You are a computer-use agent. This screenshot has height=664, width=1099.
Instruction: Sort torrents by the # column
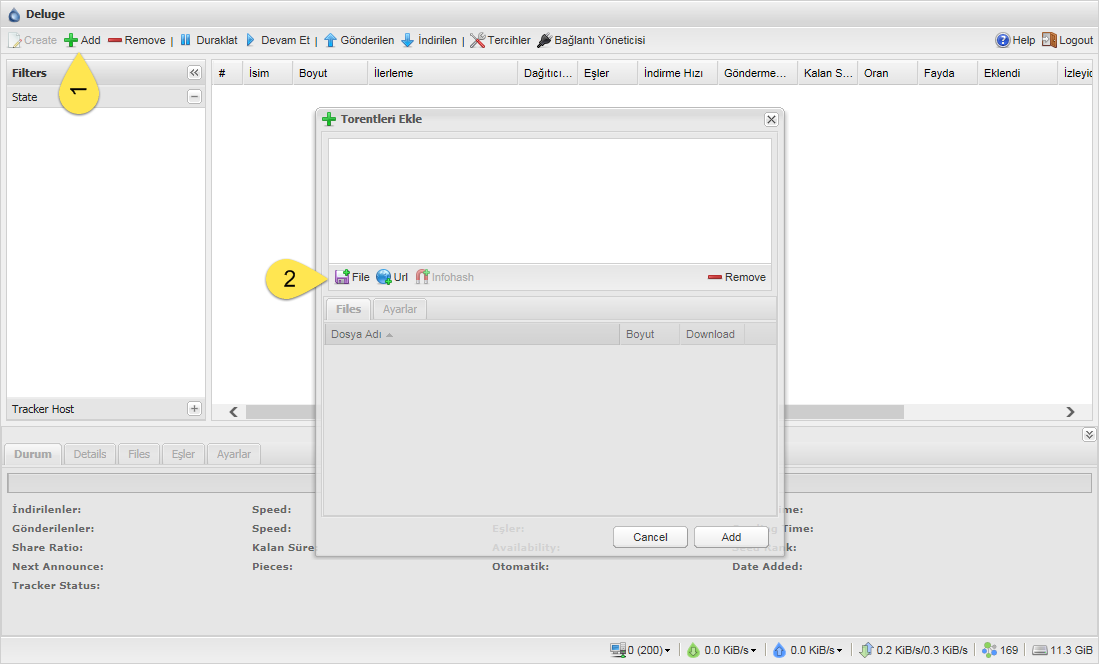point(228,73)
